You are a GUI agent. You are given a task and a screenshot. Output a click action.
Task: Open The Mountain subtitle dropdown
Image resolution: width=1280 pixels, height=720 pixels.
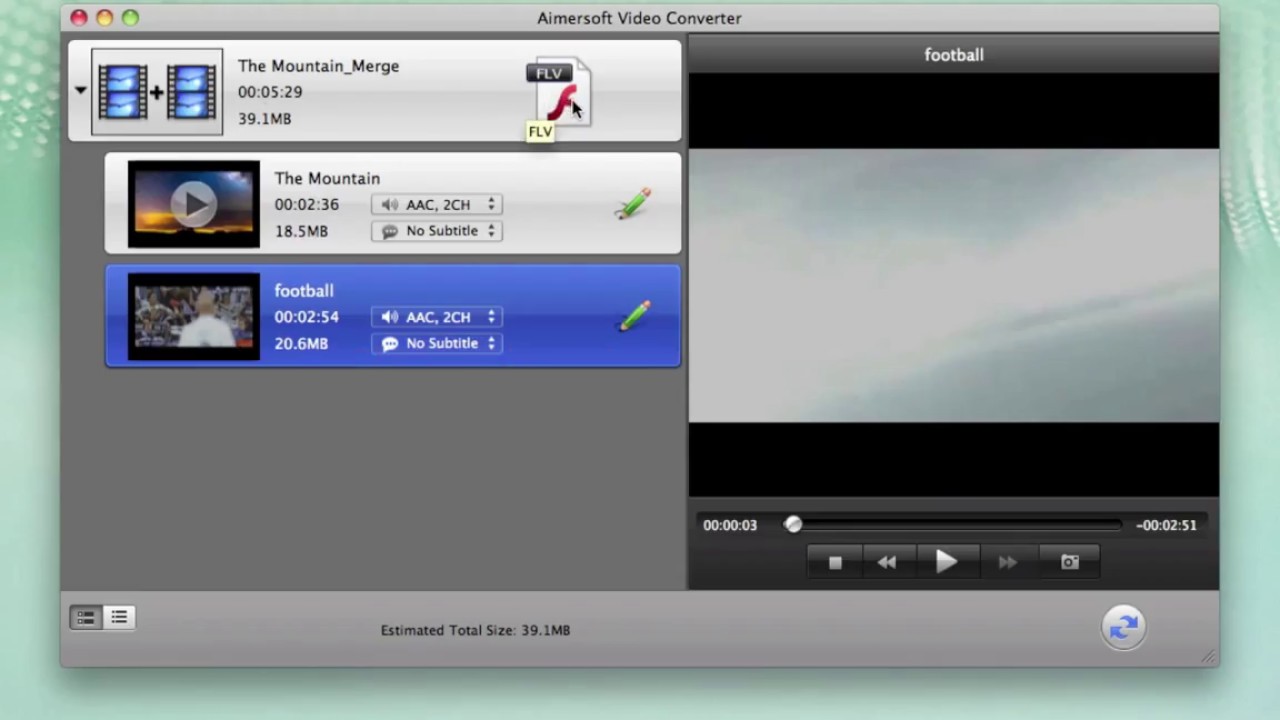(437, 231)
